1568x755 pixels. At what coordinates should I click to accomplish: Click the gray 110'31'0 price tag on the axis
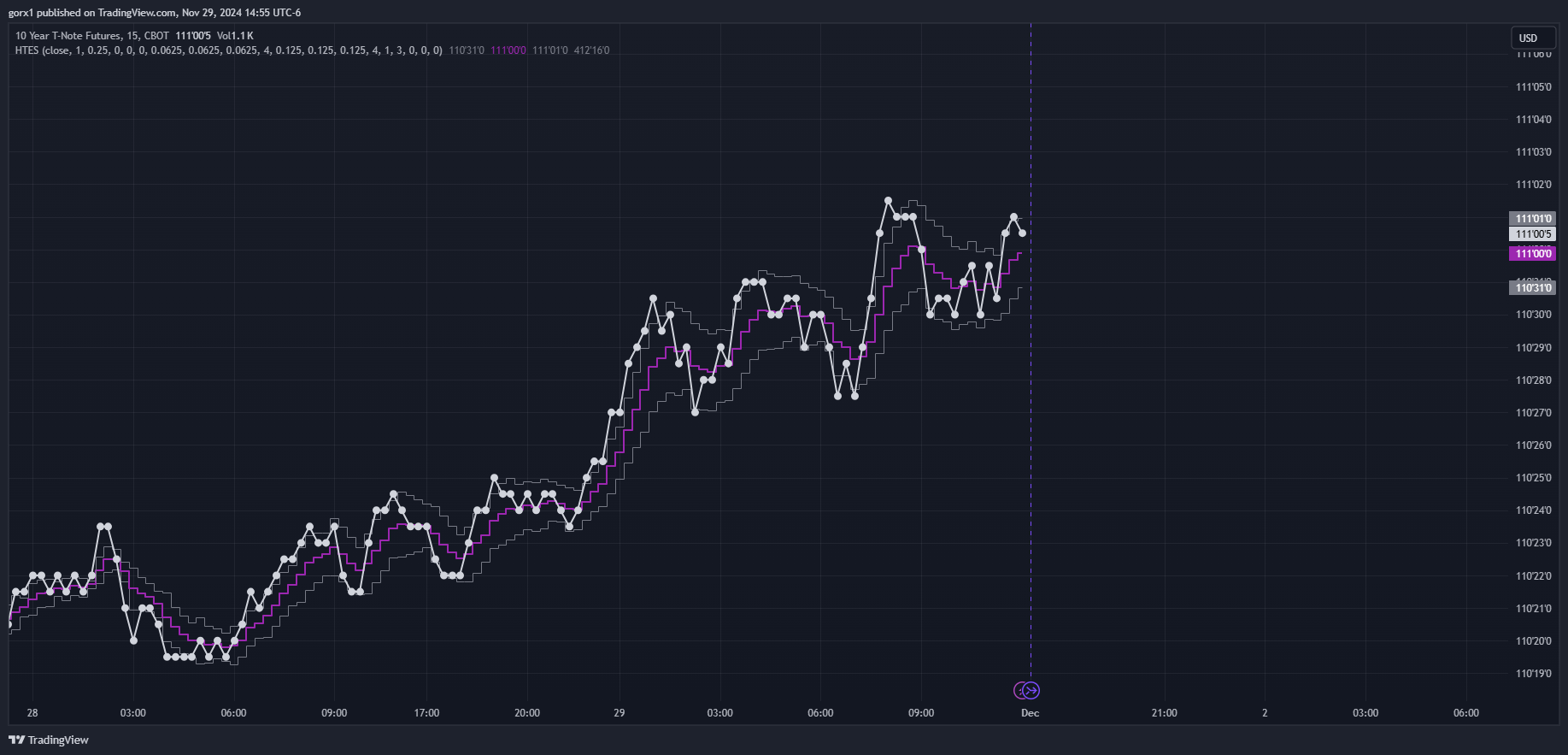coord(1532,288)
